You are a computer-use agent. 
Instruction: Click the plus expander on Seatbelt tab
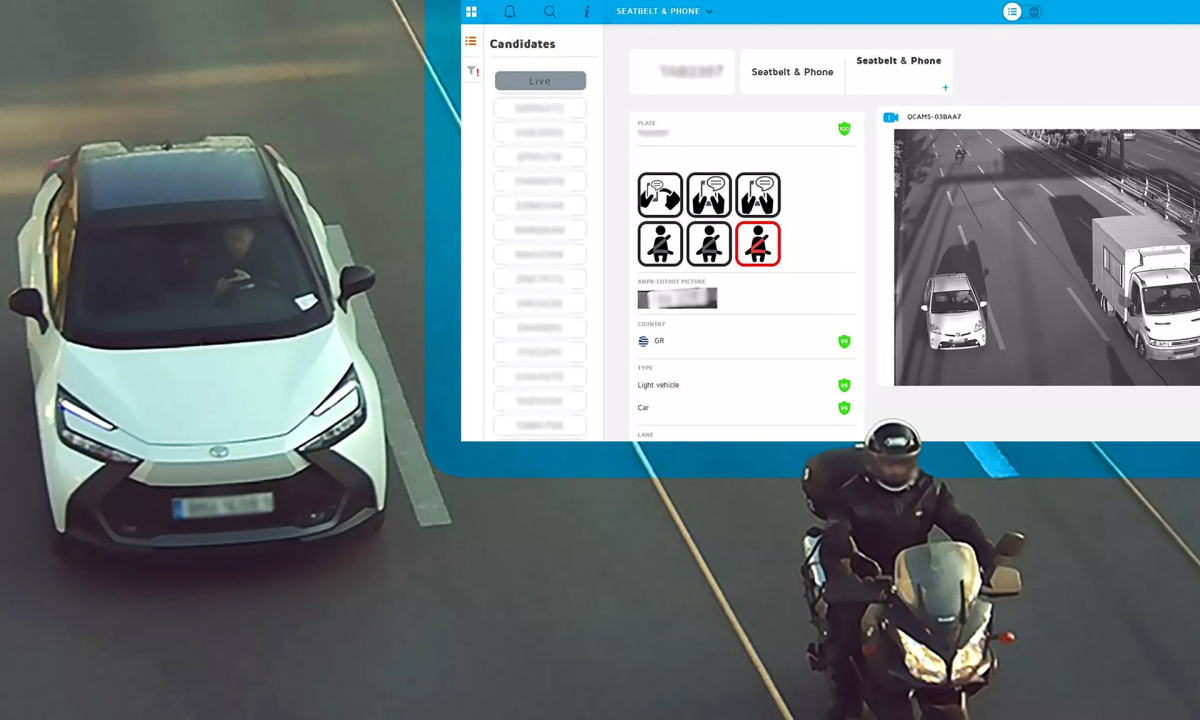click(x=945, y=88)
